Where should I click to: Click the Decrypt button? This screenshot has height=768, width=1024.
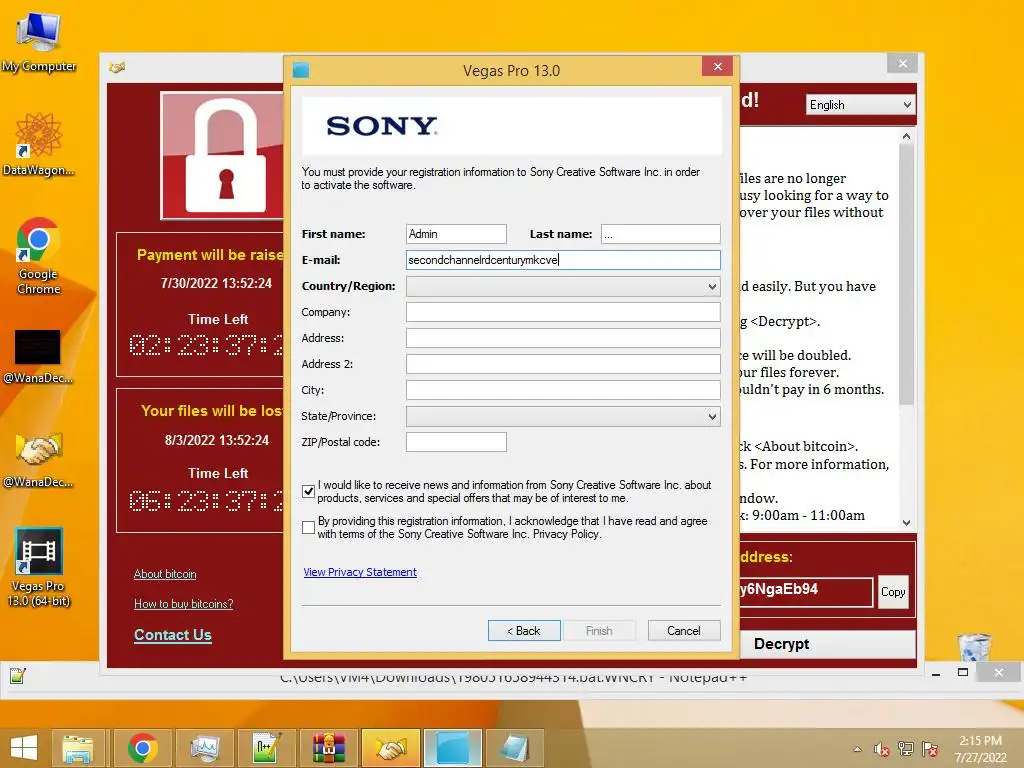pyautogui.click(x=827, y=644)
